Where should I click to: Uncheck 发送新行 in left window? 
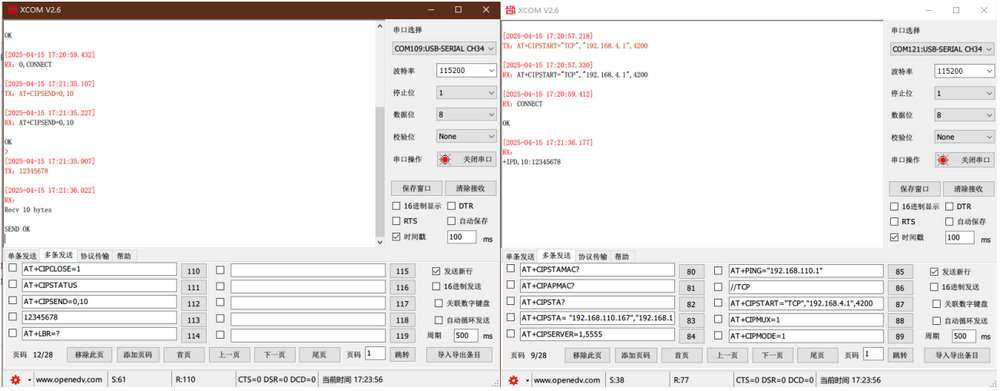(436, 271)
